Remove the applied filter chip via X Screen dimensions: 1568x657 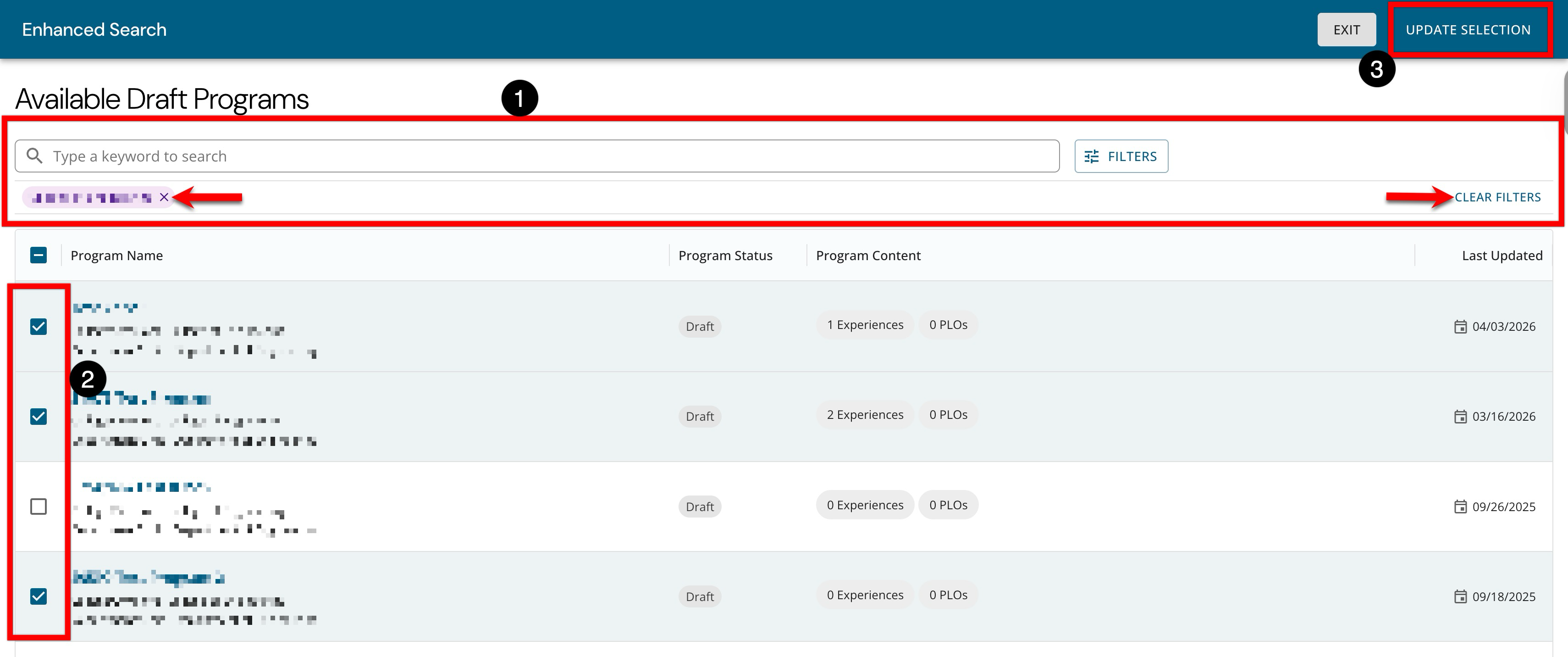click(x=164, y=197)
